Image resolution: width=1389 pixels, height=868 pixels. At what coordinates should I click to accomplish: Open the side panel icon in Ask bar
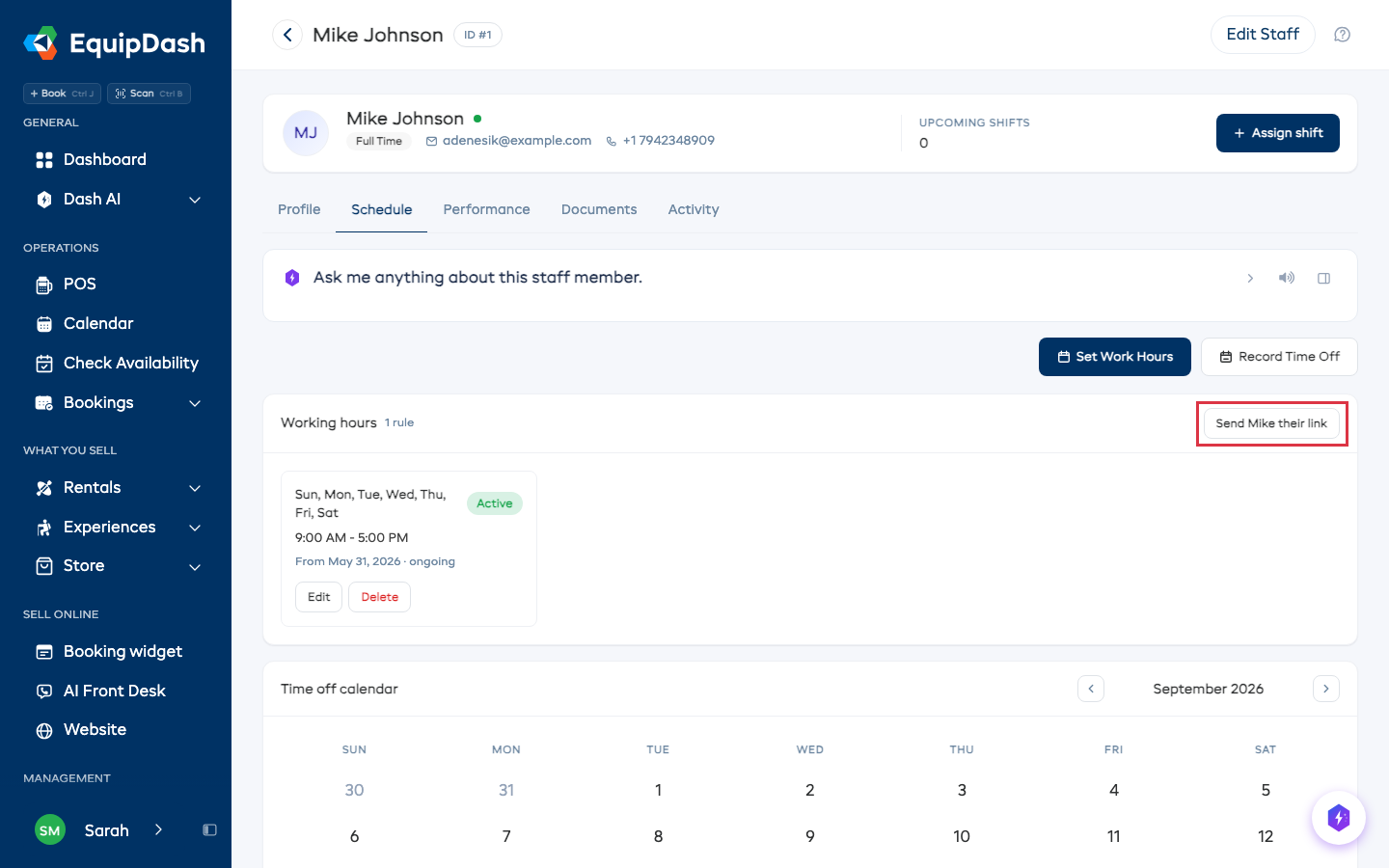(1324, 278)
